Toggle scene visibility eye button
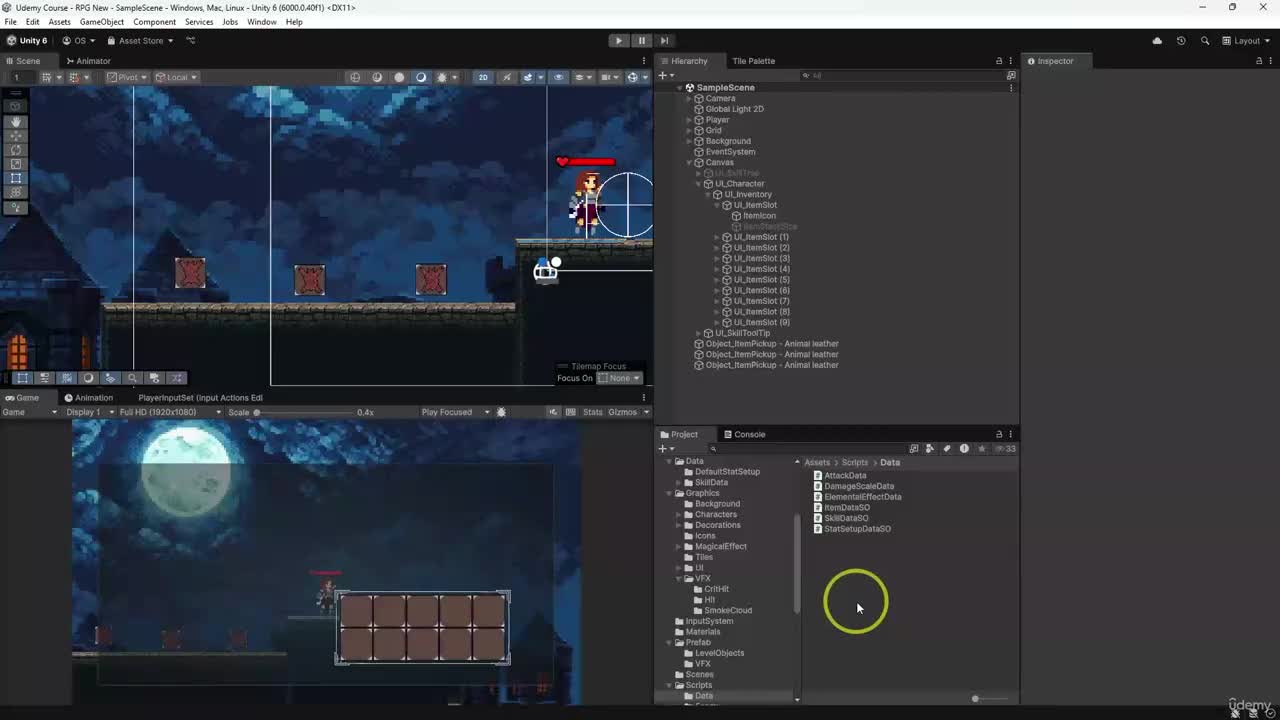This screenshot has height=720, width=1280. (558, 77)
